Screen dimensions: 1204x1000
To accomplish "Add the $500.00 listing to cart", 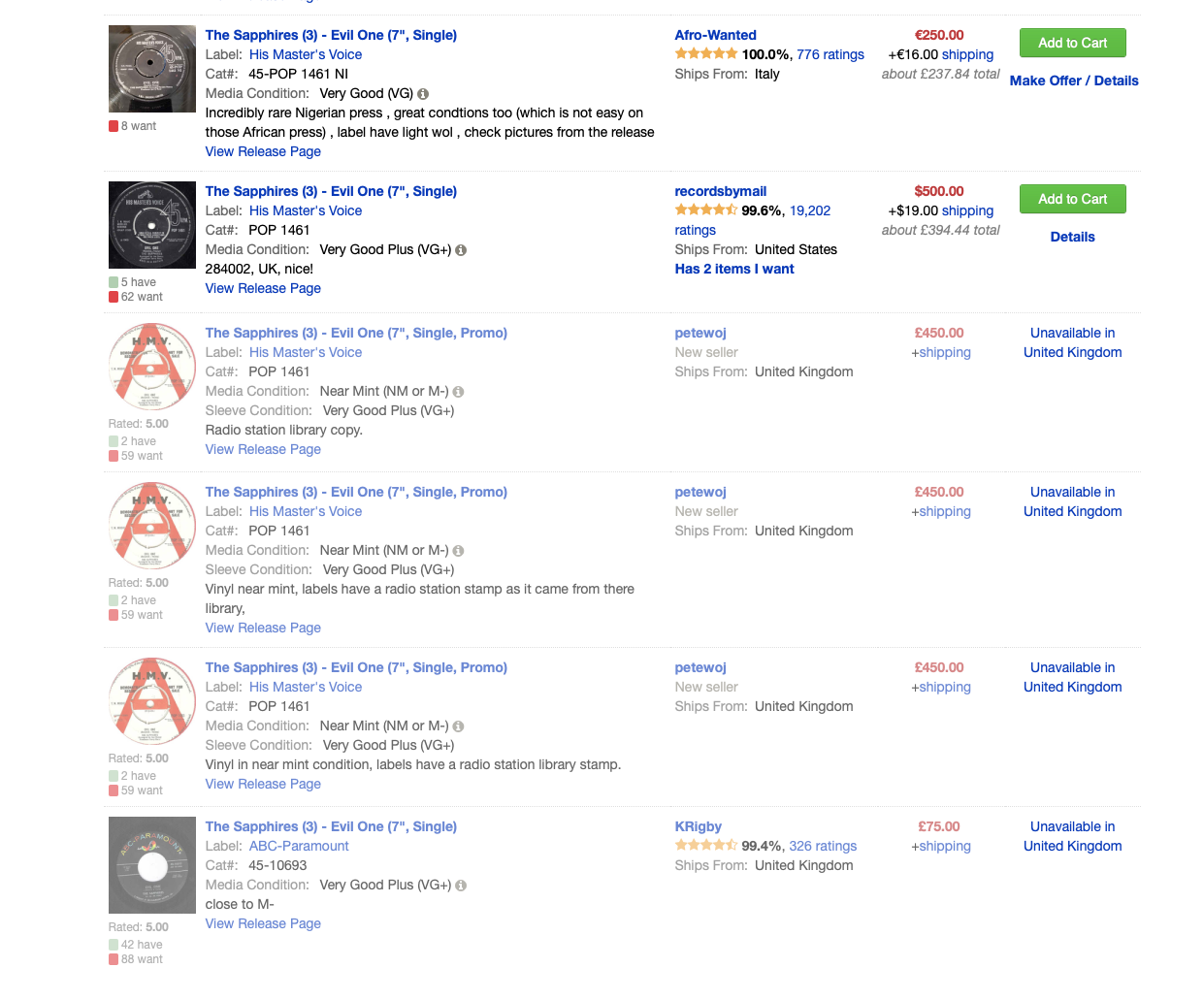I will click(x=1073, y=199).
